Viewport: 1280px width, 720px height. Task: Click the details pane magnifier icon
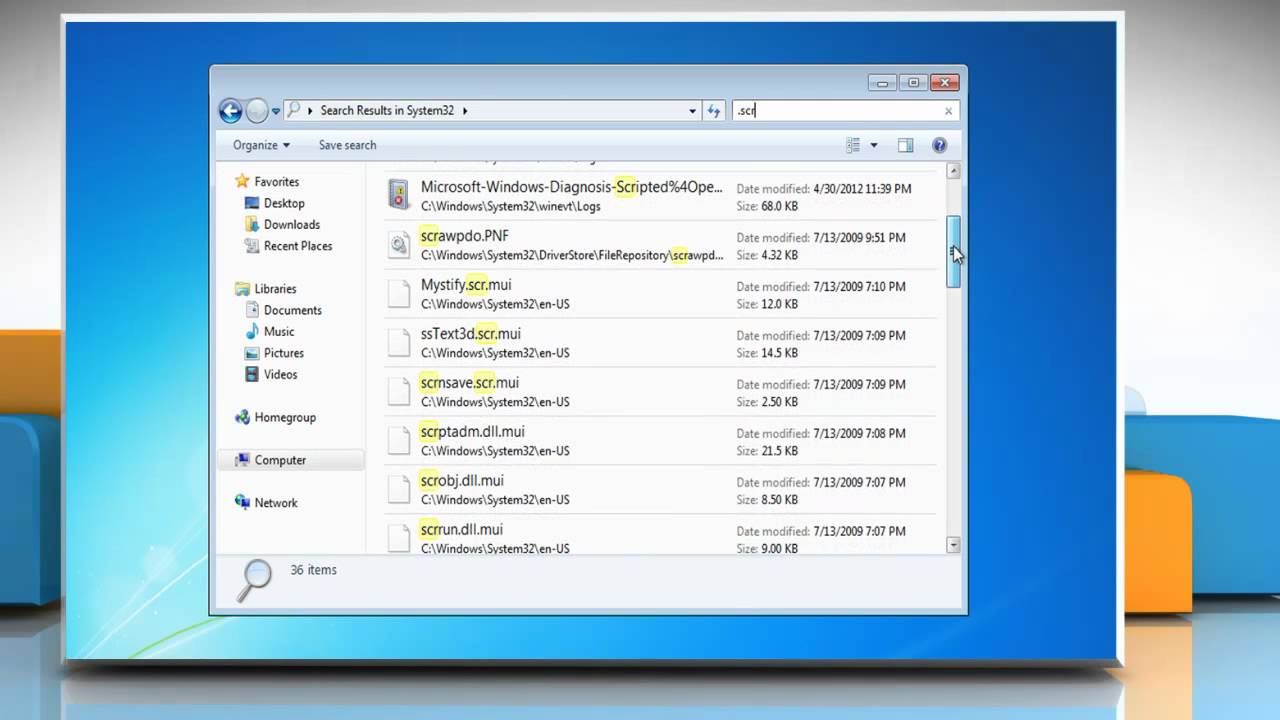pyautogui.click(x=255, y=579)
